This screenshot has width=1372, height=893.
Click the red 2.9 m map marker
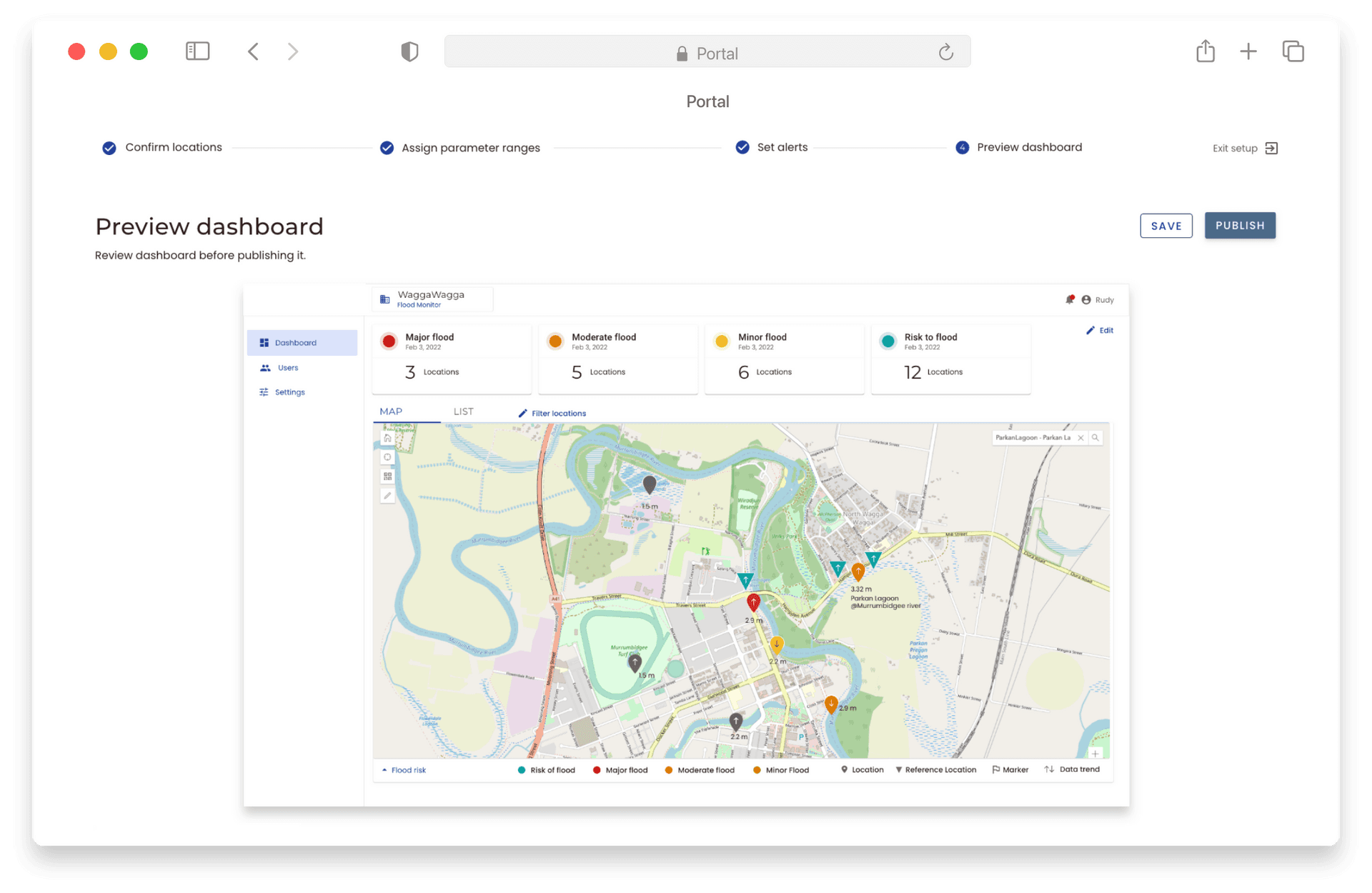pos(753,602)
